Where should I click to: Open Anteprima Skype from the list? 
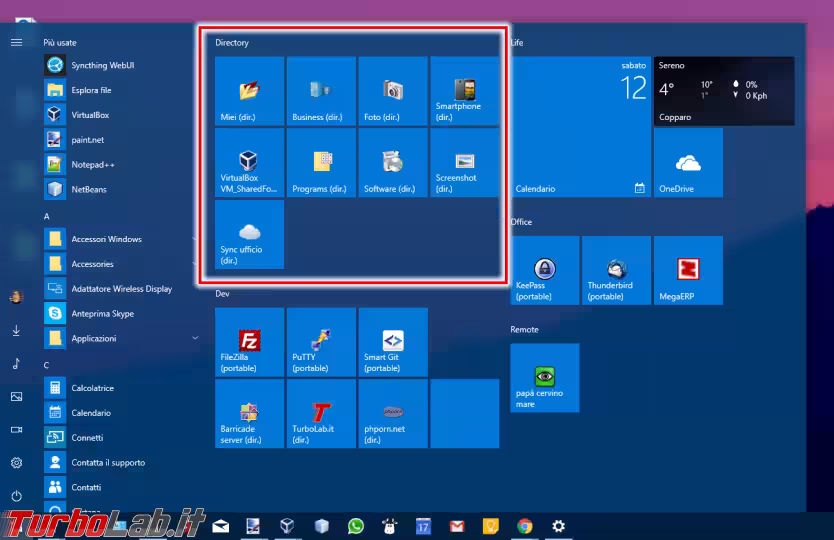[x=120, y=314]
